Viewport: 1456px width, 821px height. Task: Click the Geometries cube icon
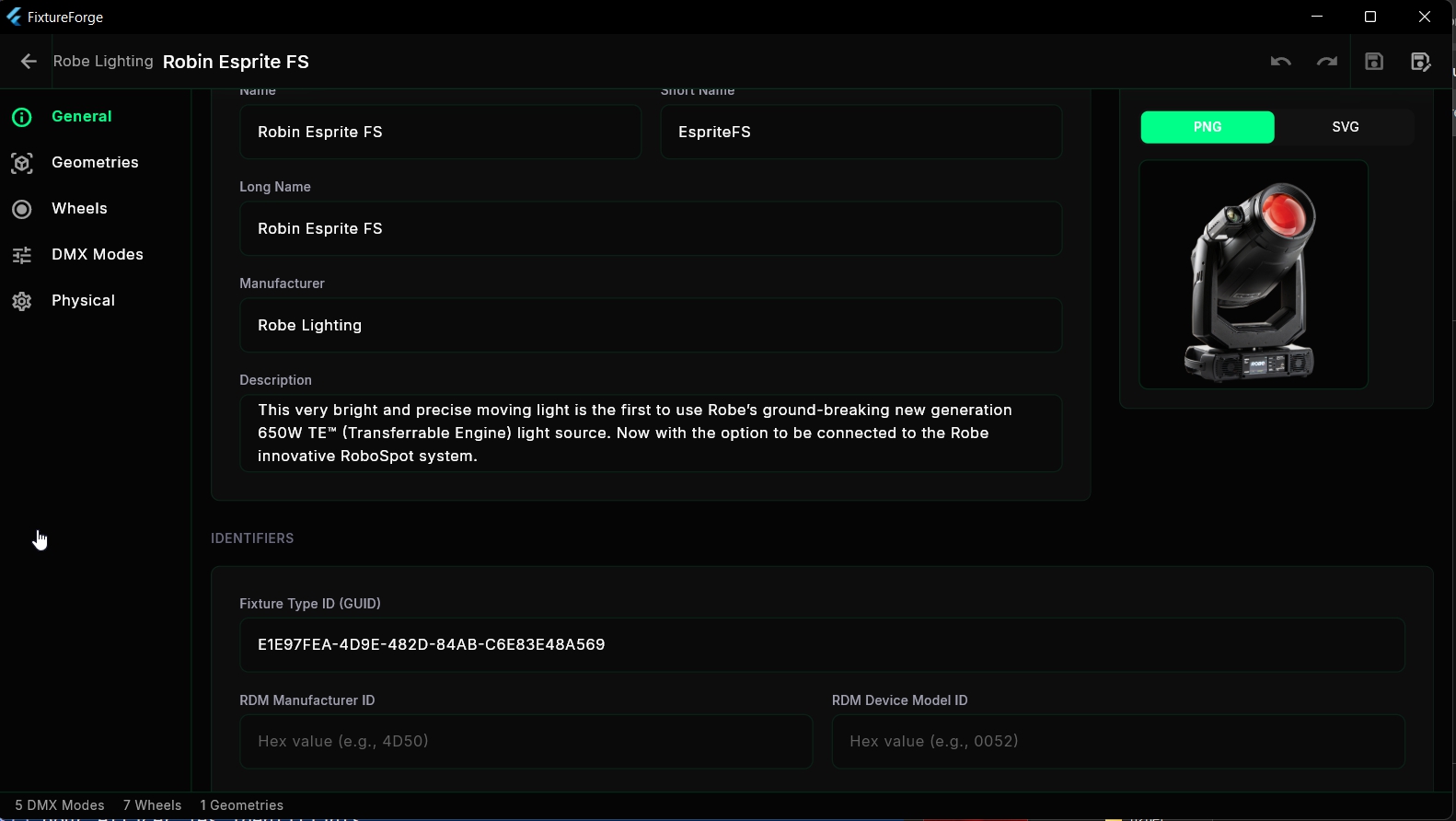22,163
